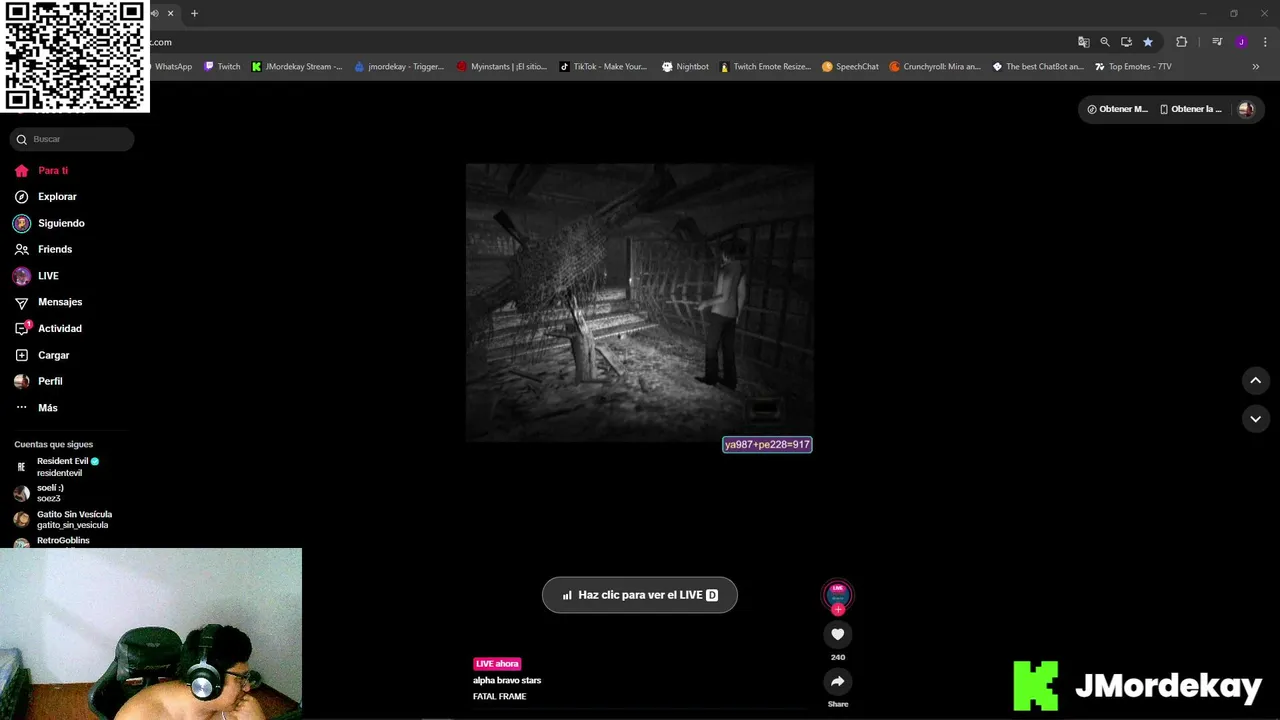This screenshot has height=720, width=1280.
Task: Open The best ChatBot bookmark
Action: click(x=1038, y=67)
